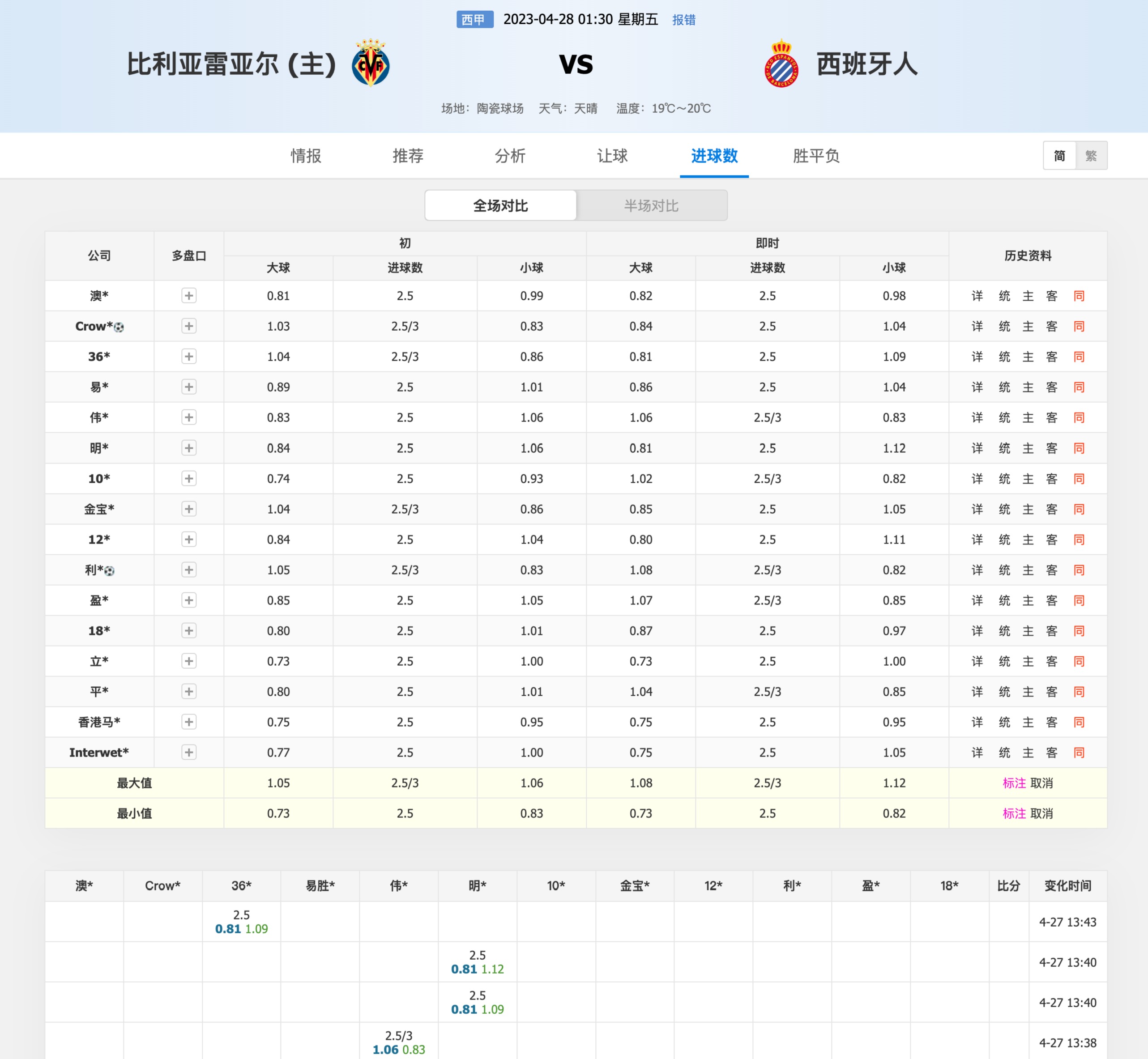Select 半场对比 half-time comparison
The height and width of the screenshot is (1059, 1148).
point(652,205)
